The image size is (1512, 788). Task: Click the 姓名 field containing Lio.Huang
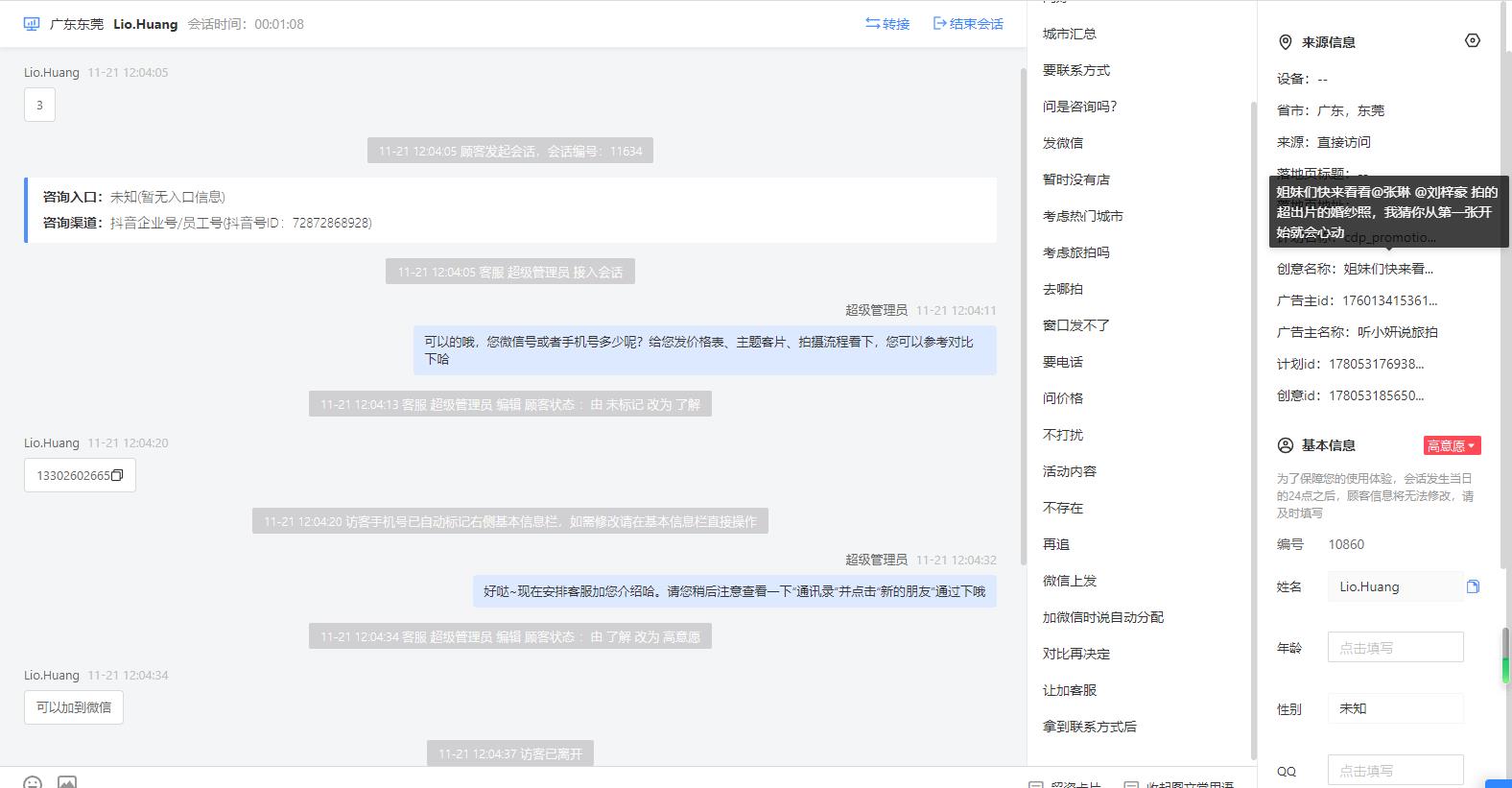1396,586
